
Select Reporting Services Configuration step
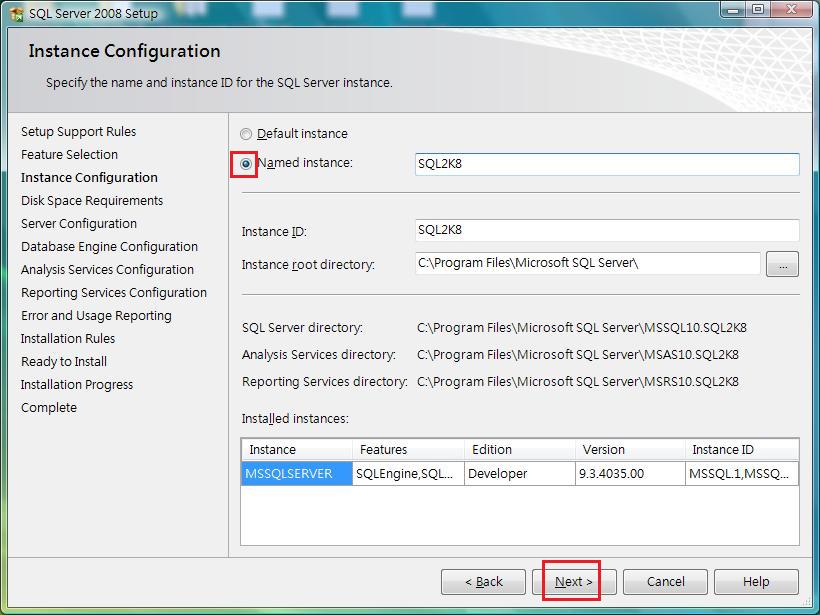point(114,293)
